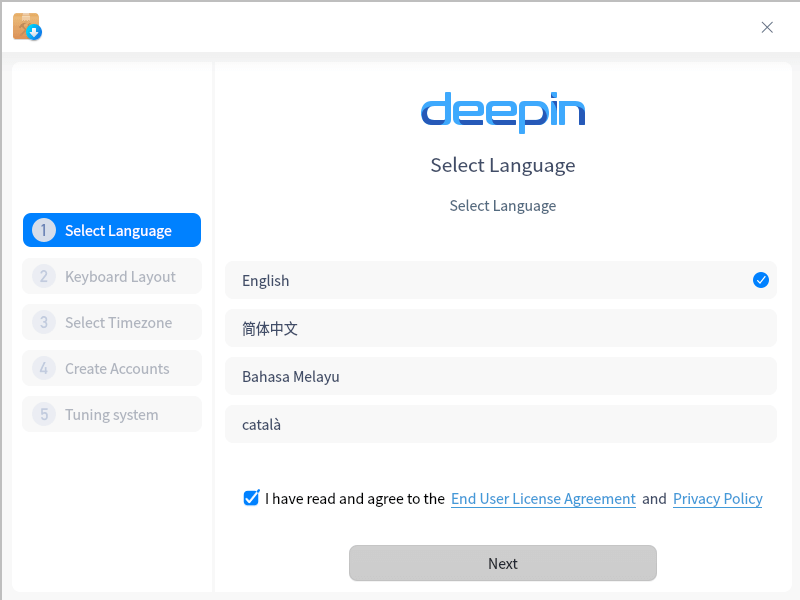Click 'I have read and agree to the' text
Screen dimensions: 800x600
(x=355, y=498)
